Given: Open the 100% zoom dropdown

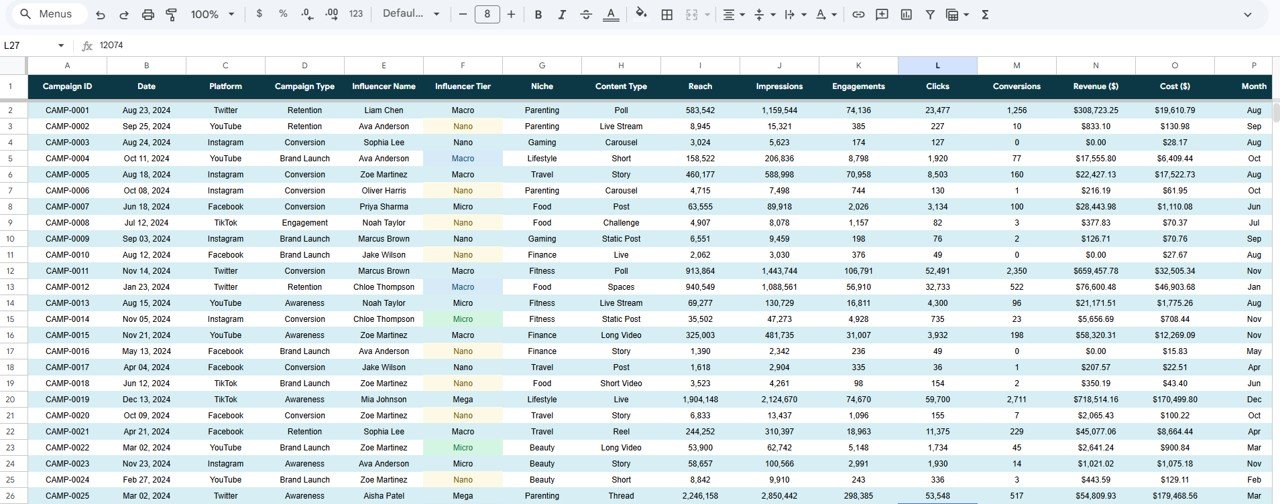Looking at the screenshot, I should pyautogui.click(x=212, y=15).
